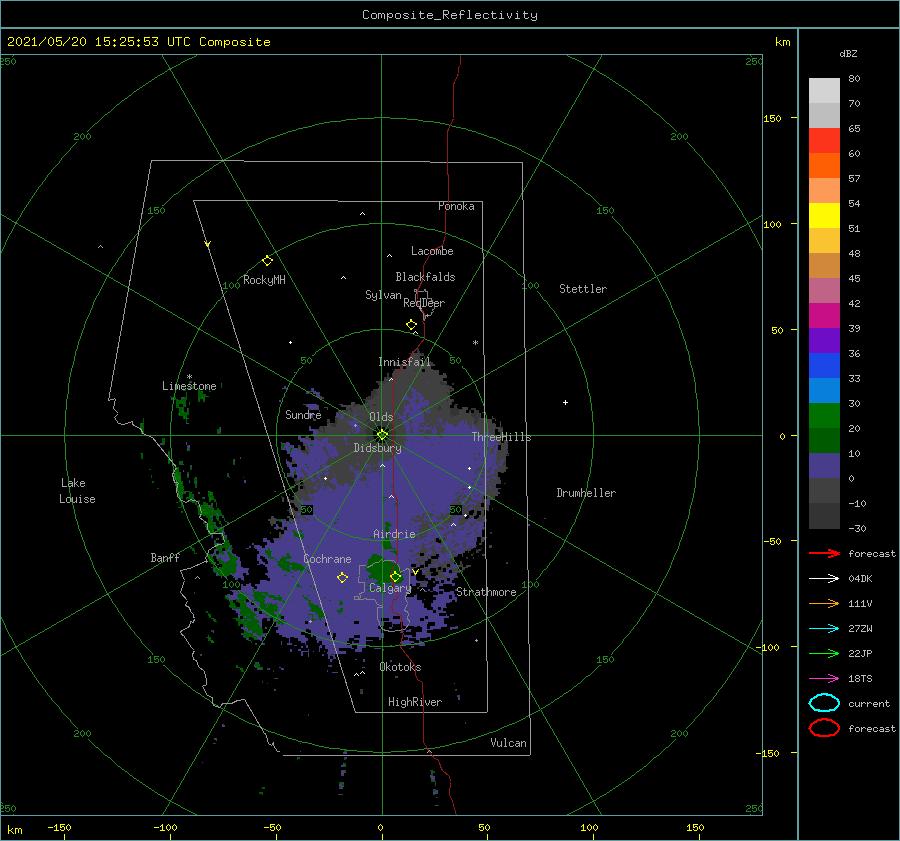The height and width of the screenshot is (841, 900).
Task: Click the HighRiver label
Action: [415, 702]
